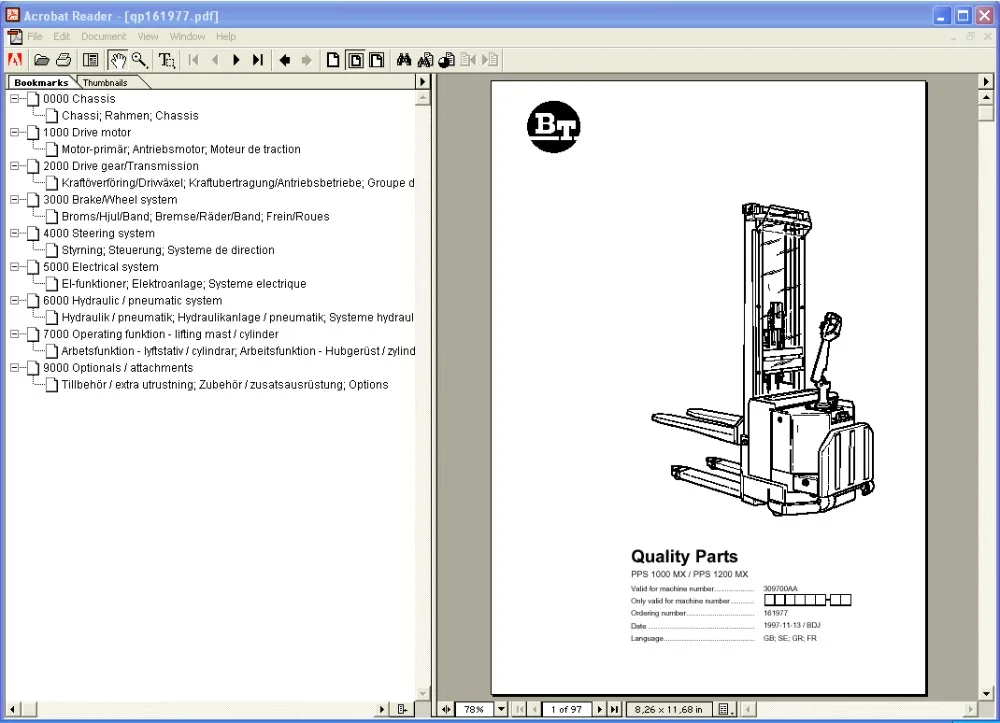Open the document pane flyout menu arrow
Image resolution: width=1000 pixels, height=723 pixels.
pos(986,82)
